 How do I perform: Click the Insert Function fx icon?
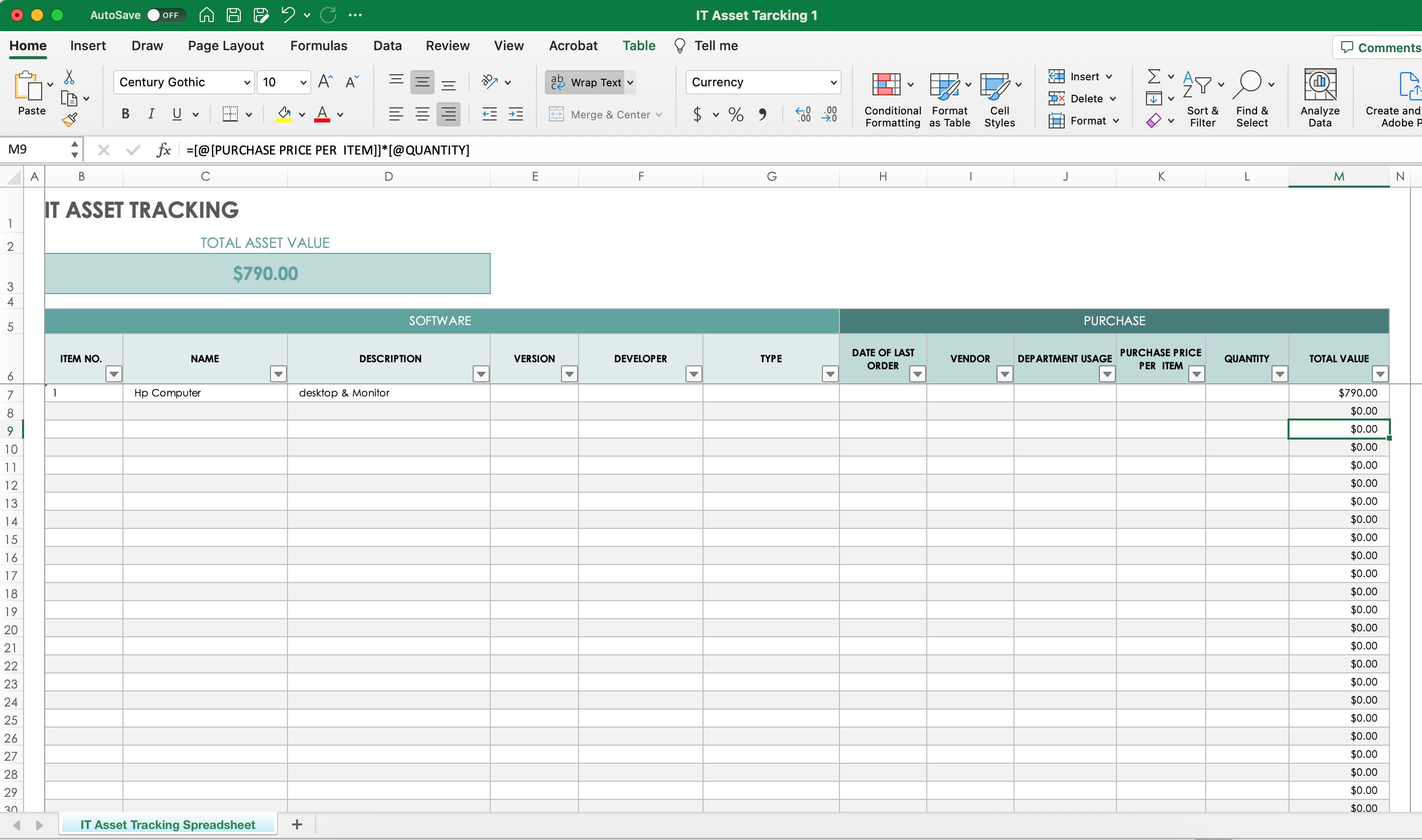[164, 150]
